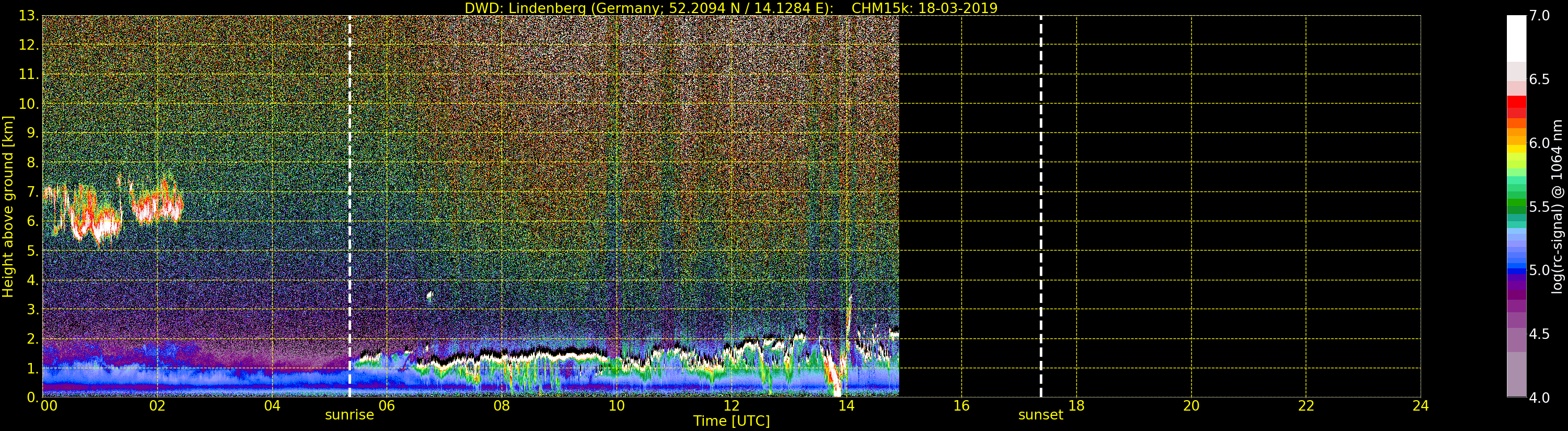Click the 'Time [UTC]' axis label

coord(731,421)
